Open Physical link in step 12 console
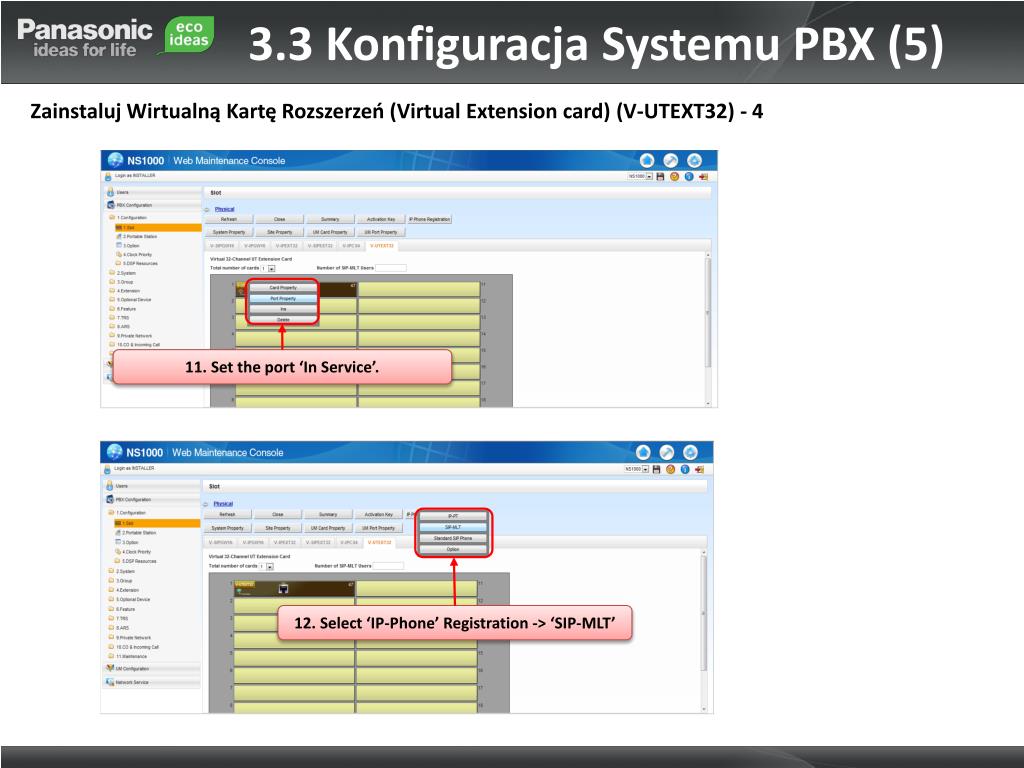Image resolution: width=1024 pixels, height=768 pixels. tap(223, 504)
